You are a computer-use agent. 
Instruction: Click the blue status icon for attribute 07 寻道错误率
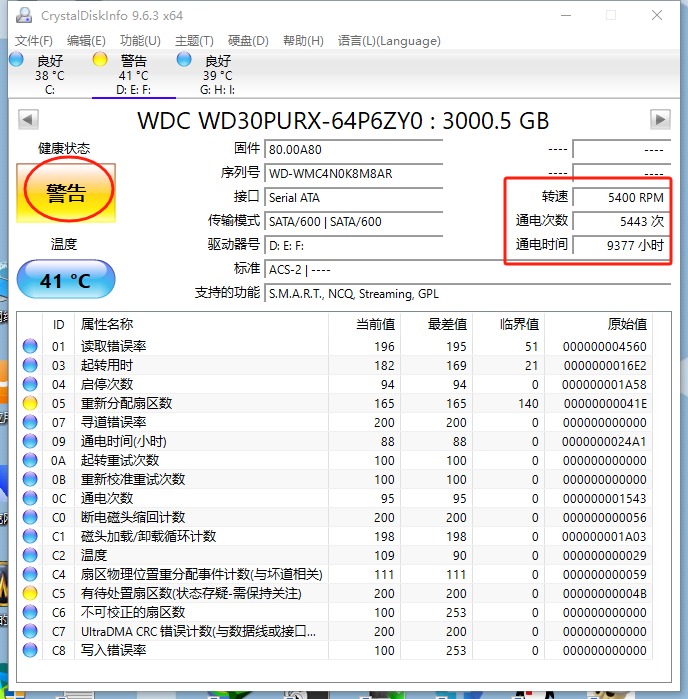[30, 422]
